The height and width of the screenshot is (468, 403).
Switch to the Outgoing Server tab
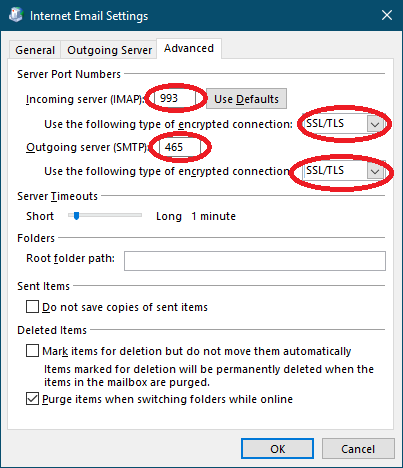[109, 50]
